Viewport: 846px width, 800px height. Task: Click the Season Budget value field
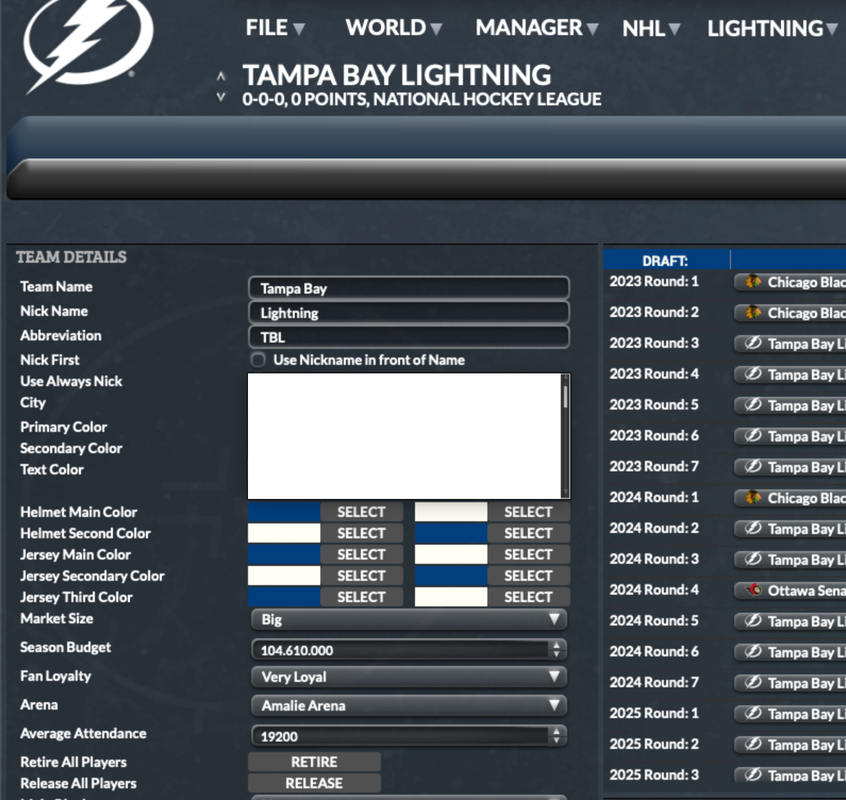pos(400,650)
